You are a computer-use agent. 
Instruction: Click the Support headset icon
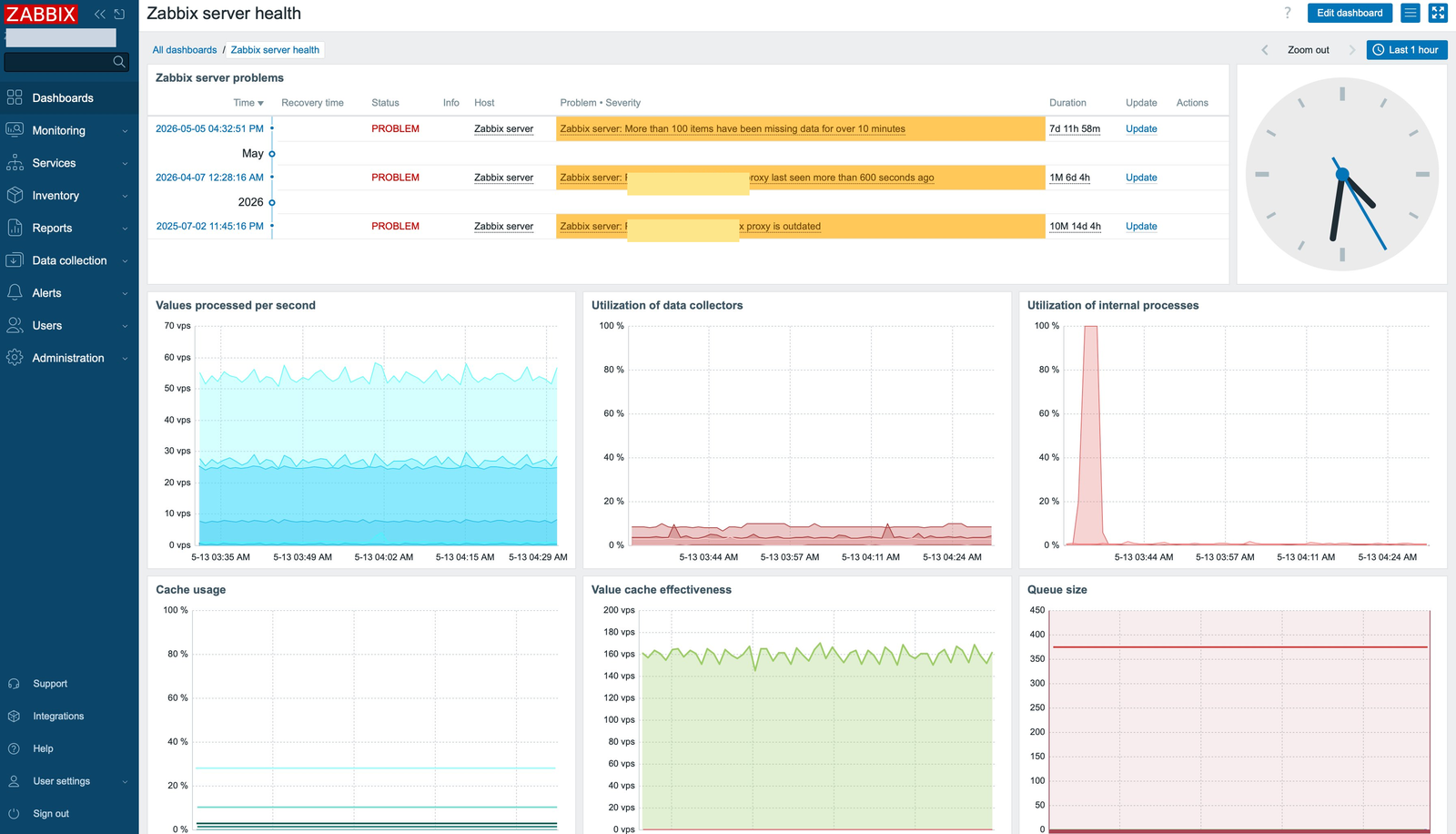click(x=14, y=684)
